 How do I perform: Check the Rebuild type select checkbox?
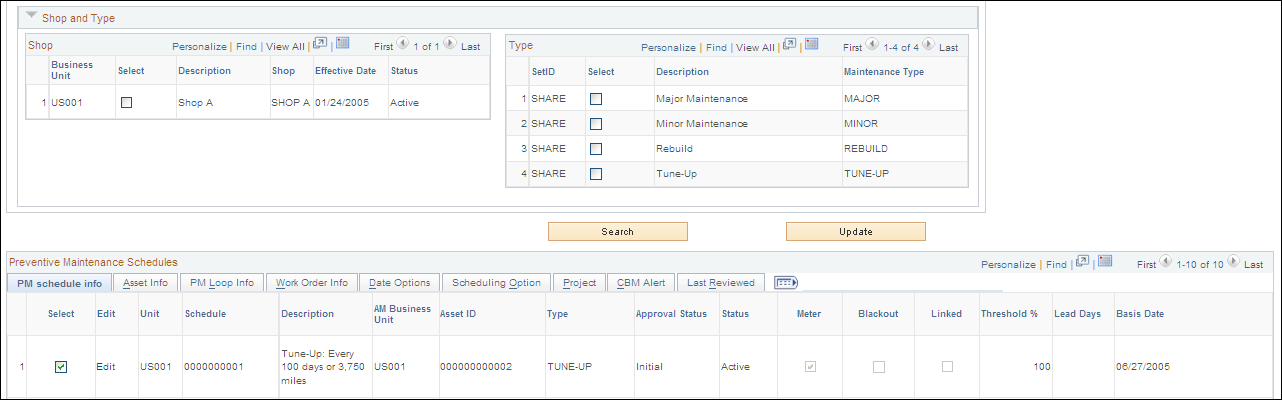click(x=596, y=148)
